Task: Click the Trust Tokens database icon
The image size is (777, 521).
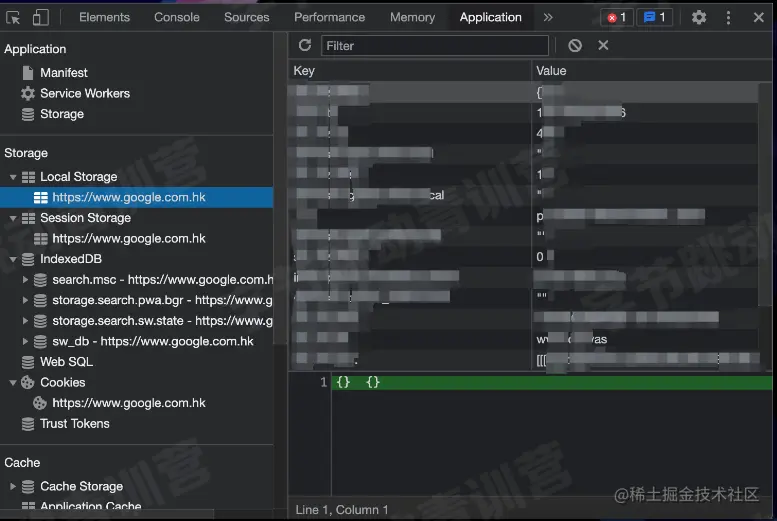Action: [x=28, y=424]
